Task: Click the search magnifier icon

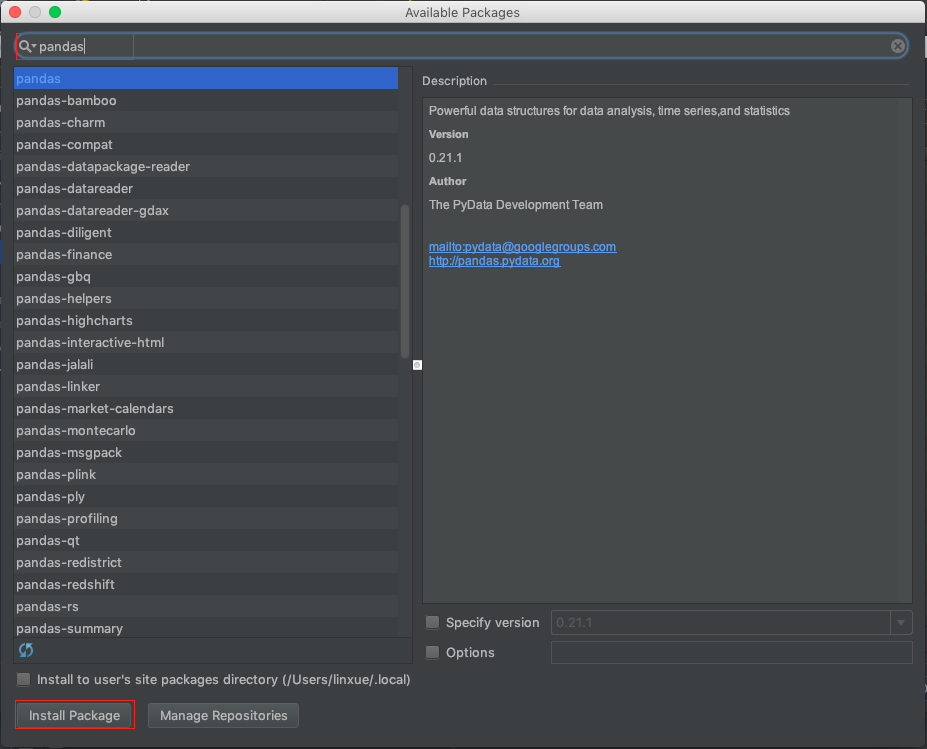Action: click(26, 46)
